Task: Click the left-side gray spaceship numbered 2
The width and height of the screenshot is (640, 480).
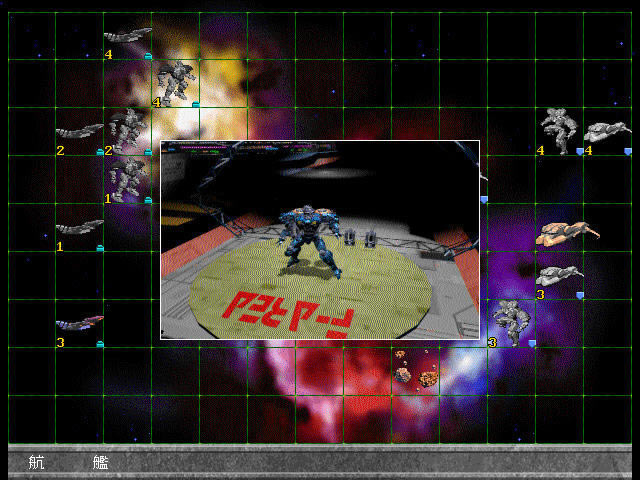Action: pyautogui.click(x=79, y=131)
